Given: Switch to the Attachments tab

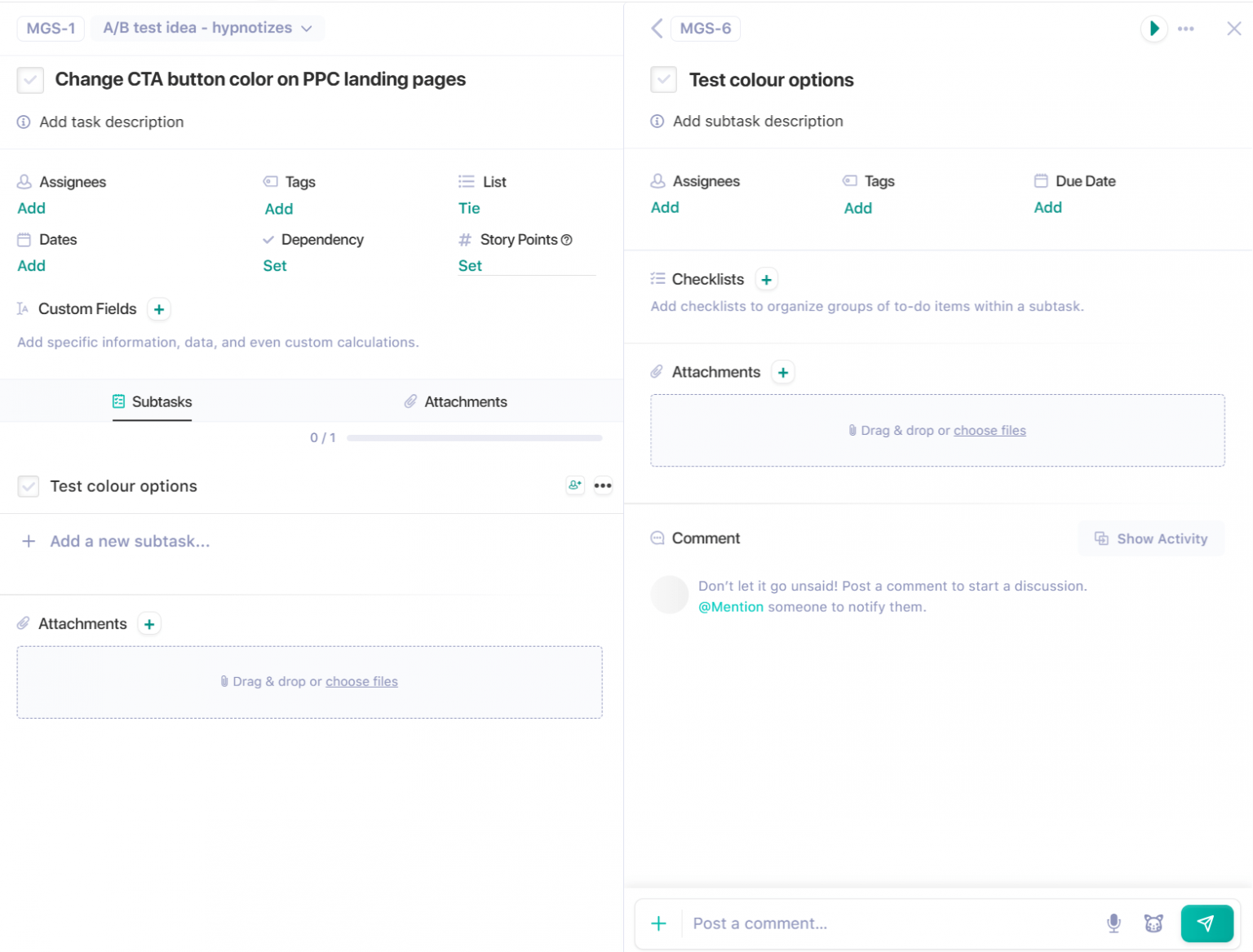Looking at the screenshot, I should [456, 401].
